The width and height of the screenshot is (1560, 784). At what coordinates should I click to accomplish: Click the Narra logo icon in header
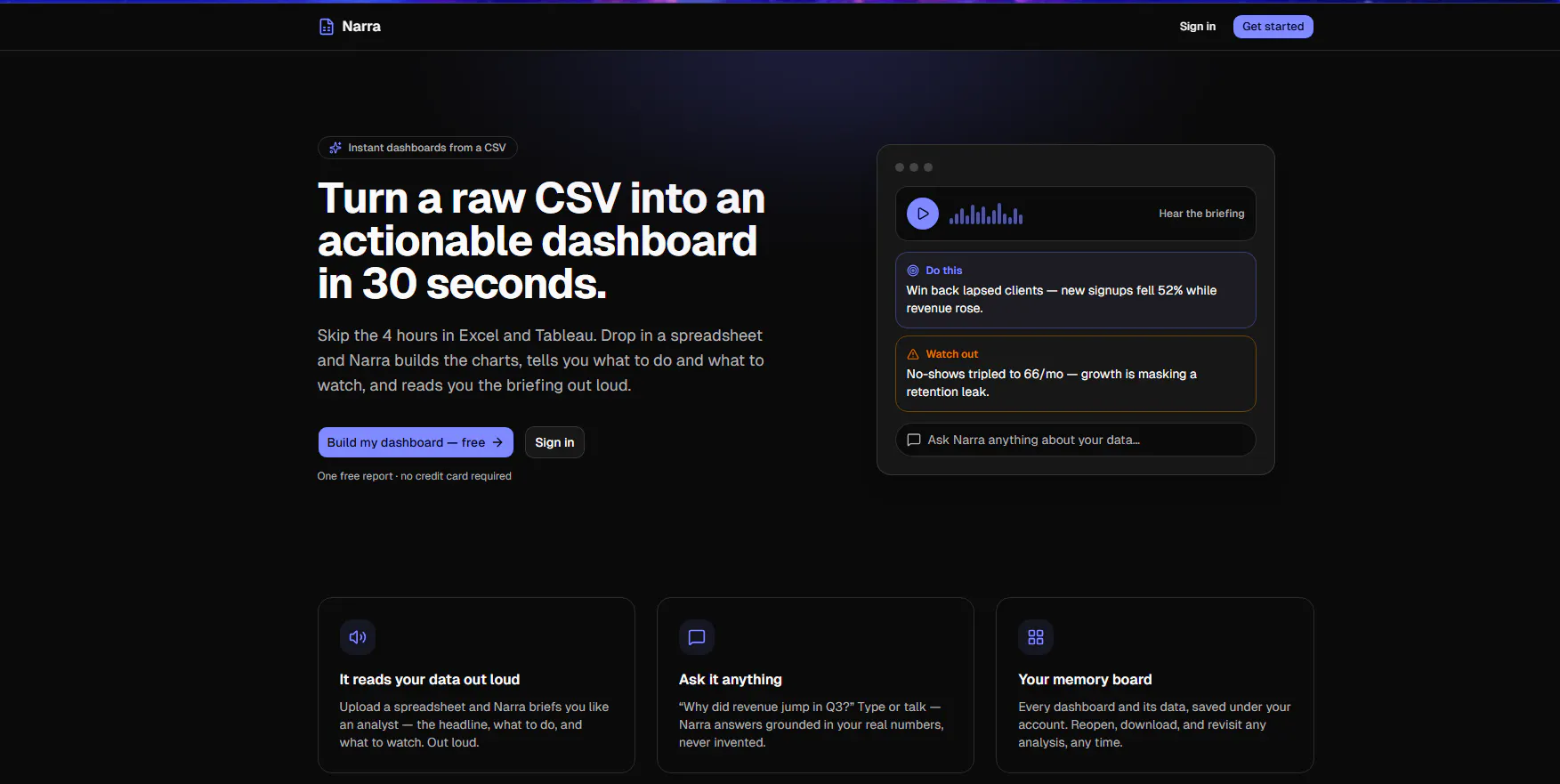[327, 27]
